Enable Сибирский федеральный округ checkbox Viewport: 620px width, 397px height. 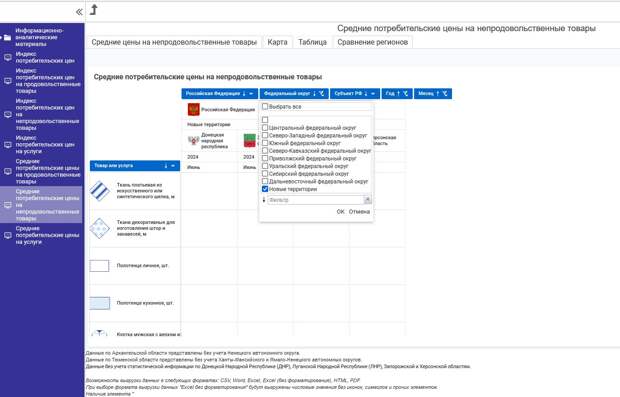click(265, 174)
